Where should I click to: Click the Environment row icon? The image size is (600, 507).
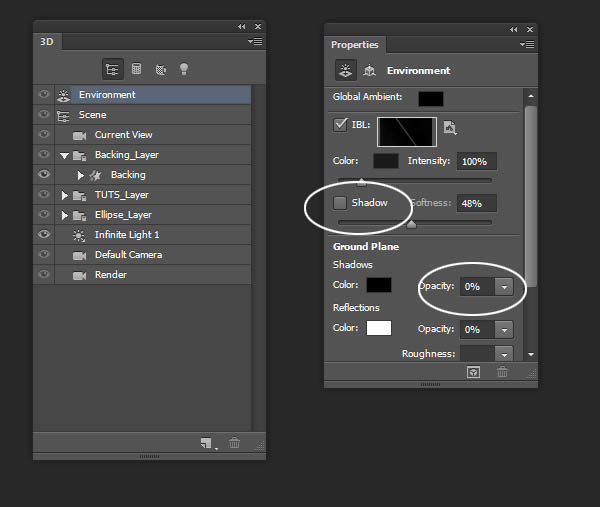pos(64,95)
